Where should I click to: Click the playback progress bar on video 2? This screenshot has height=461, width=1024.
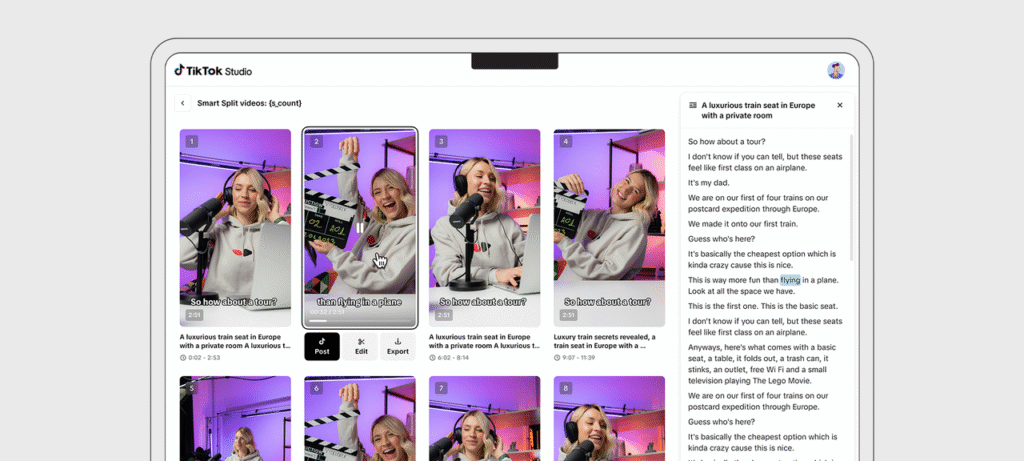click(360, 321)
